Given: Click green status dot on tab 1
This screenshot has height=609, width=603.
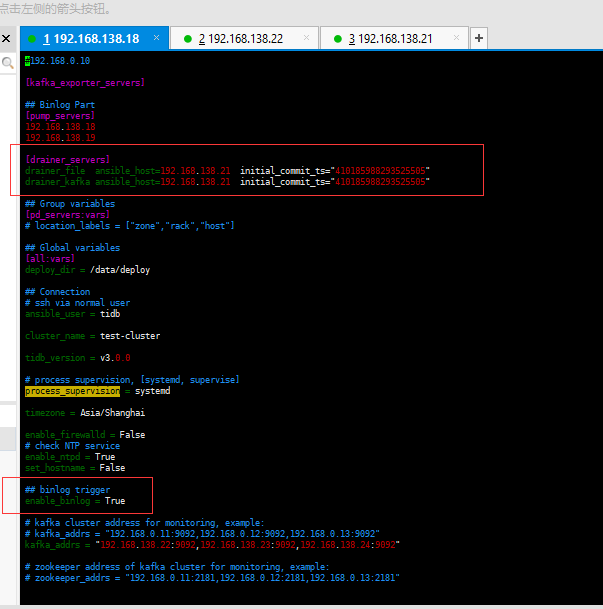Looking at the screenshot, I should pos(32,39).
